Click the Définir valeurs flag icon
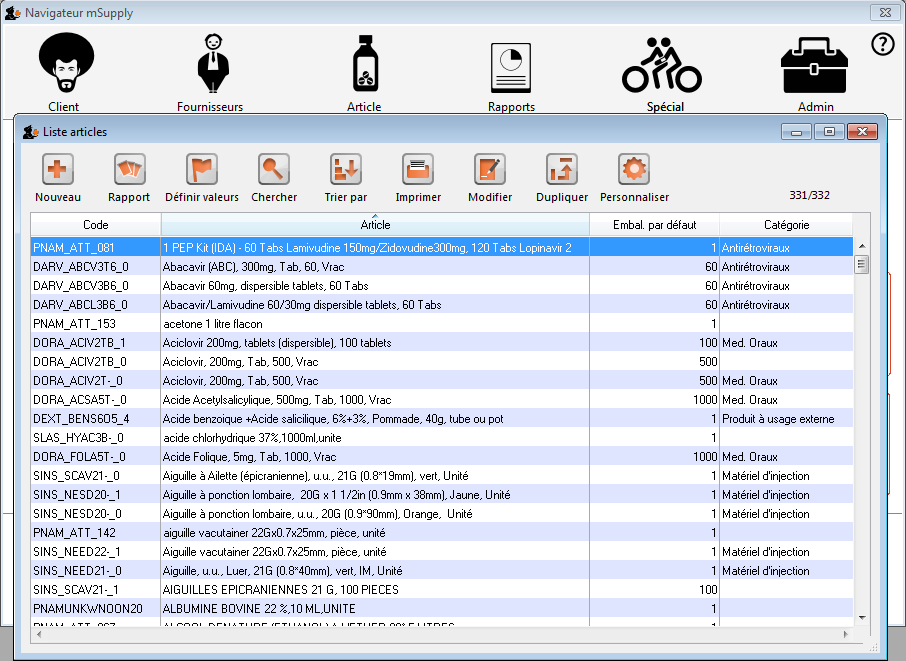The image size is (906, 661). point(202,169)
